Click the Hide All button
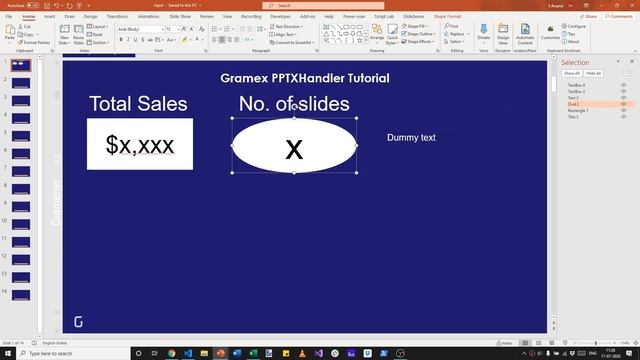640x360 pixels. coord(593,73)
